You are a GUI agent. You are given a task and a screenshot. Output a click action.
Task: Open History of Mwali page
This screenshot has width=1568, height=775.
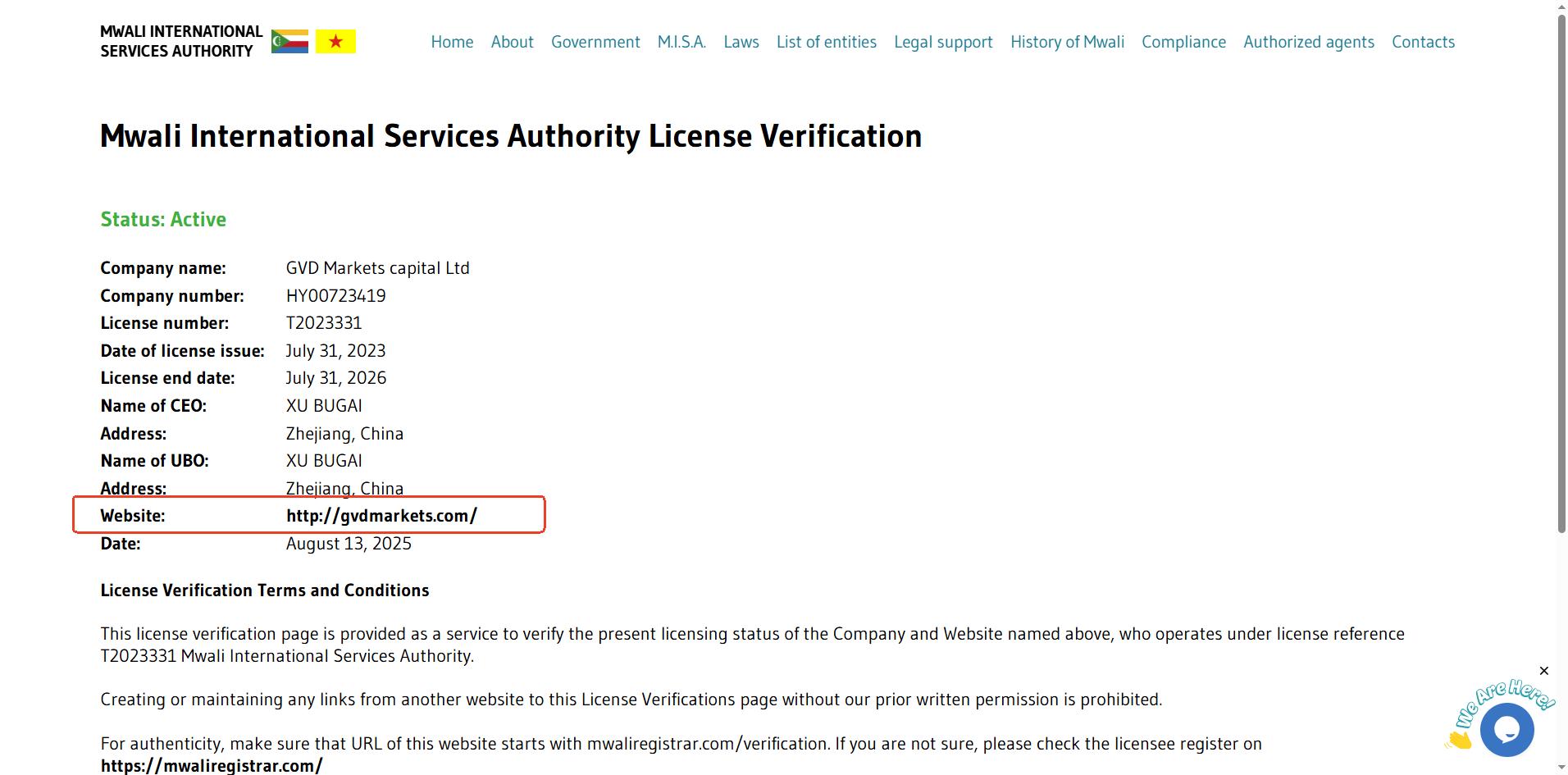pos(1067,42)
